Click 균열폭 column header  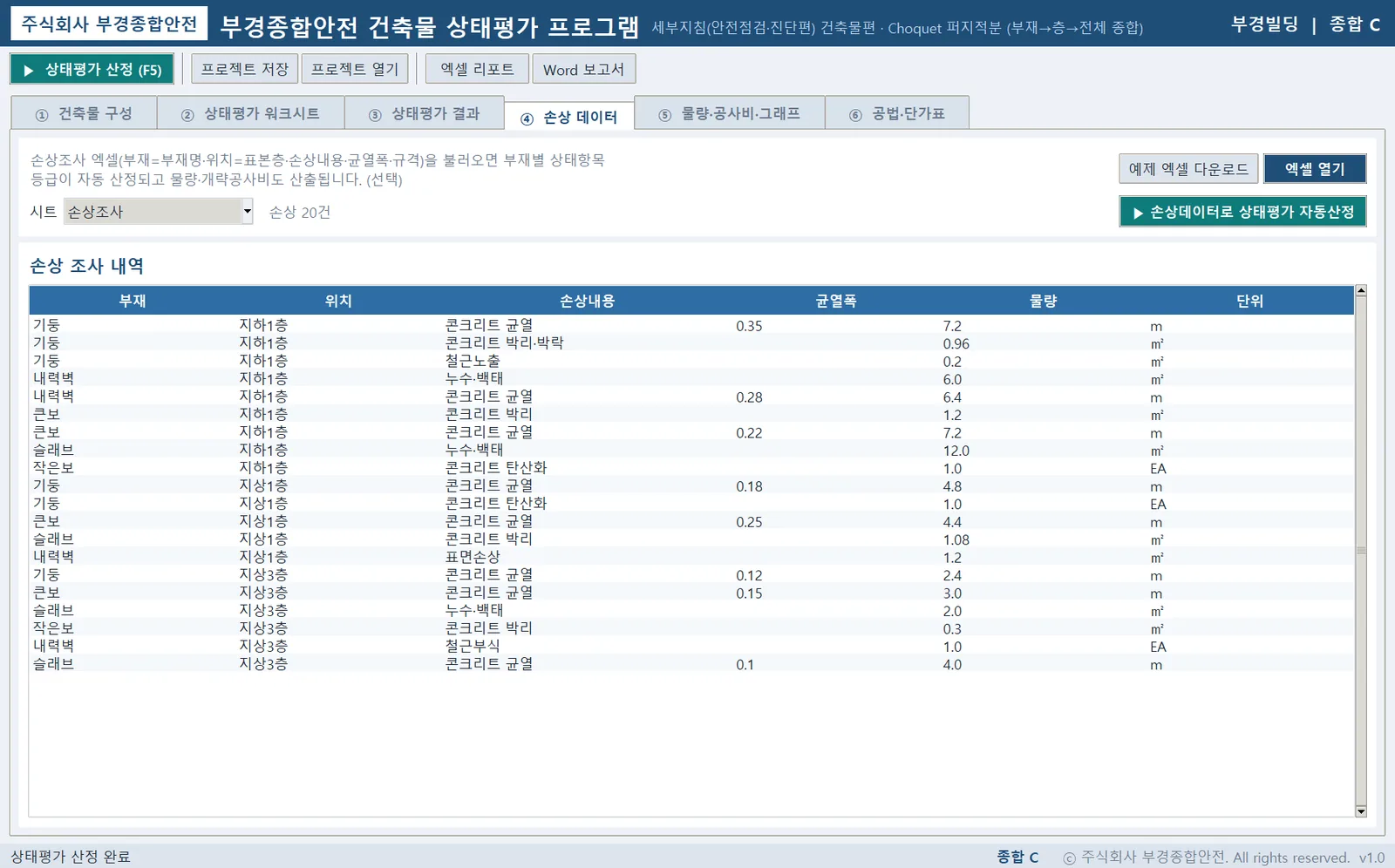point(836,301)
